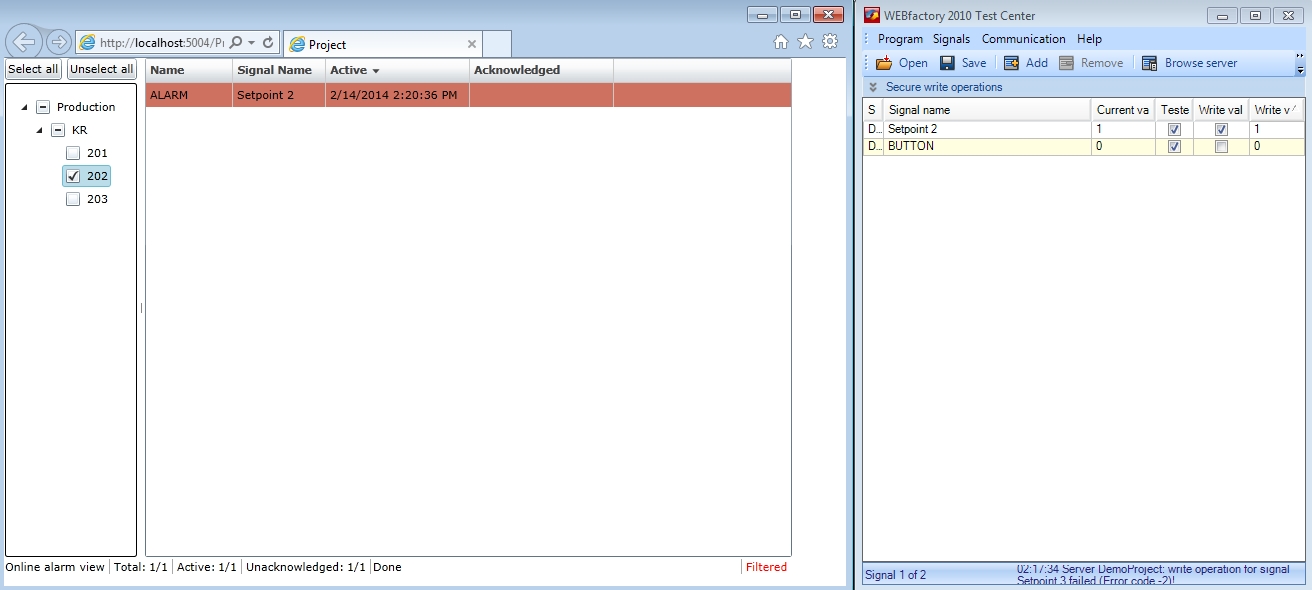The width and height of the screenshot is (1312, 590).
Task: Click the Browse server icon
Action: 1149,63
